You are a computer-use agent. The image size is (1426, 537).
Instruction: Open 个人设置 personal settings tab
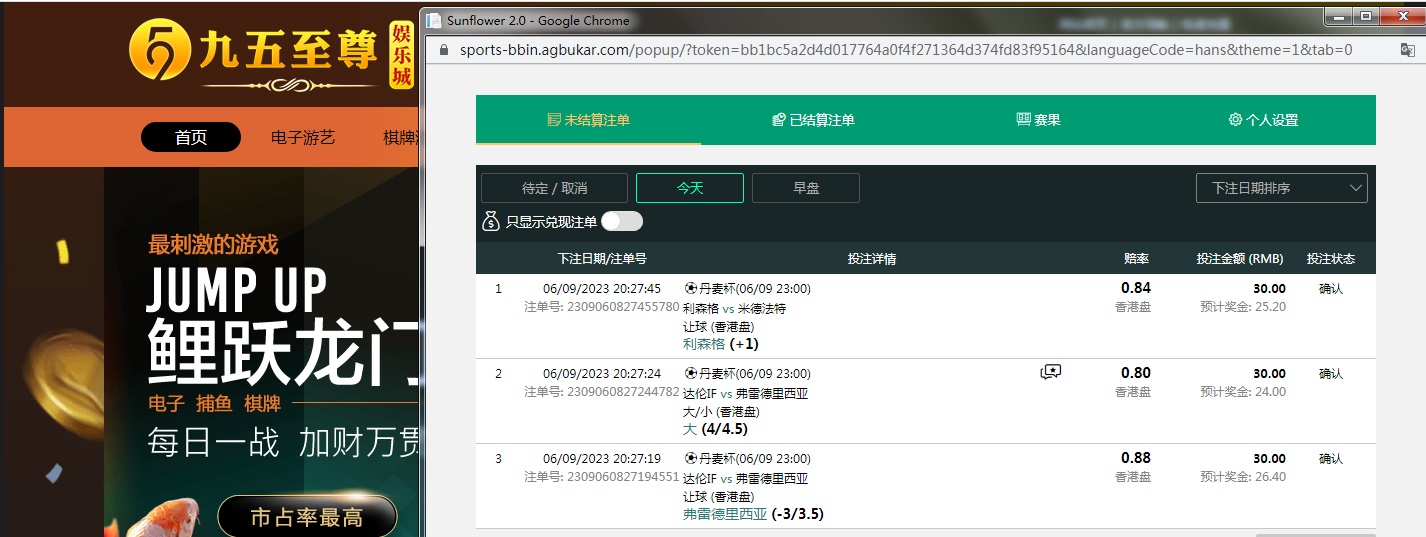[x=1263, y=120]
